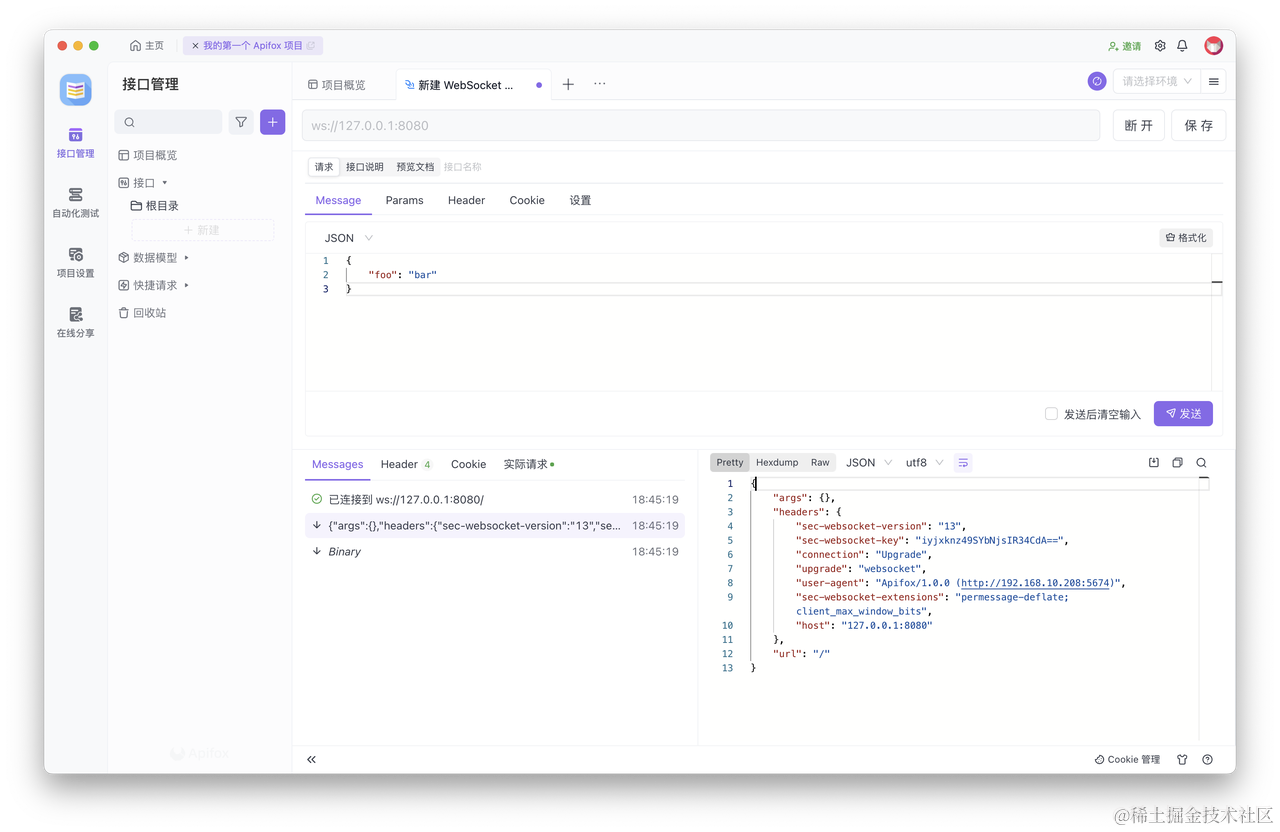Open the Hexdump response view
The height and width of the screenshot is (832, 1280).
(x=776, y=462)
